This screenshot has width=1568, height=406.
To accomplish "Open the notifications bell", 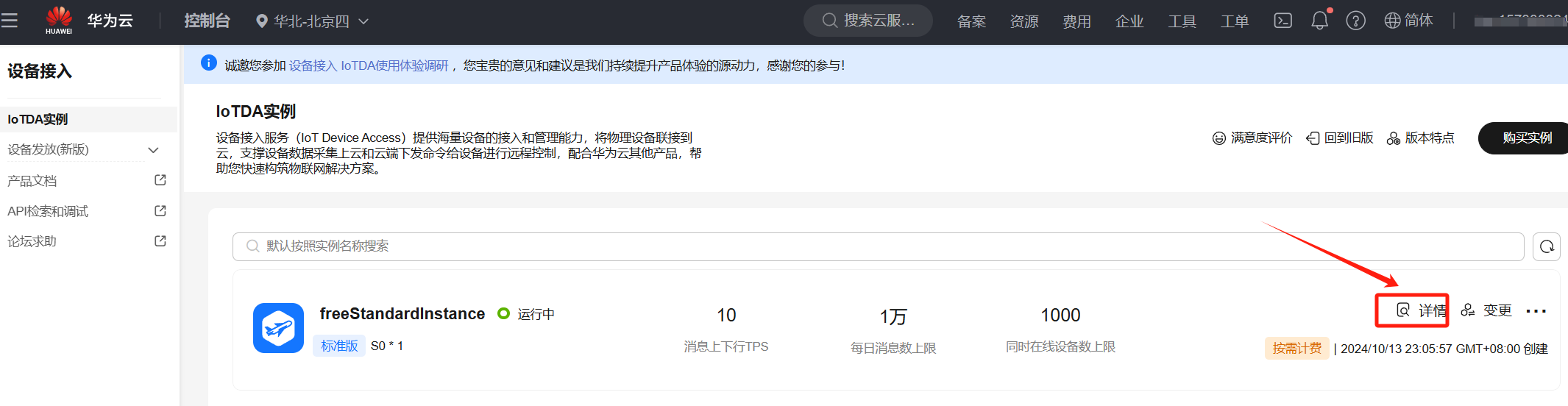I will click(1320, 21).
